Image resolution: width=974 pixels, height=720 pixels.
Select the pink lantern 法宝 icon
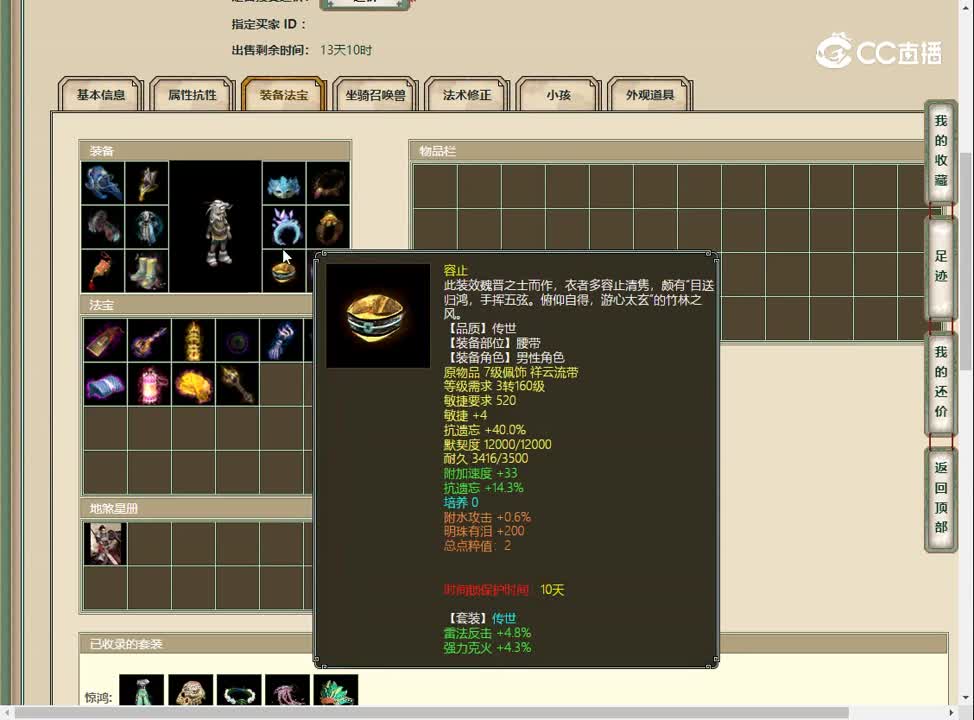pos(149,385)
